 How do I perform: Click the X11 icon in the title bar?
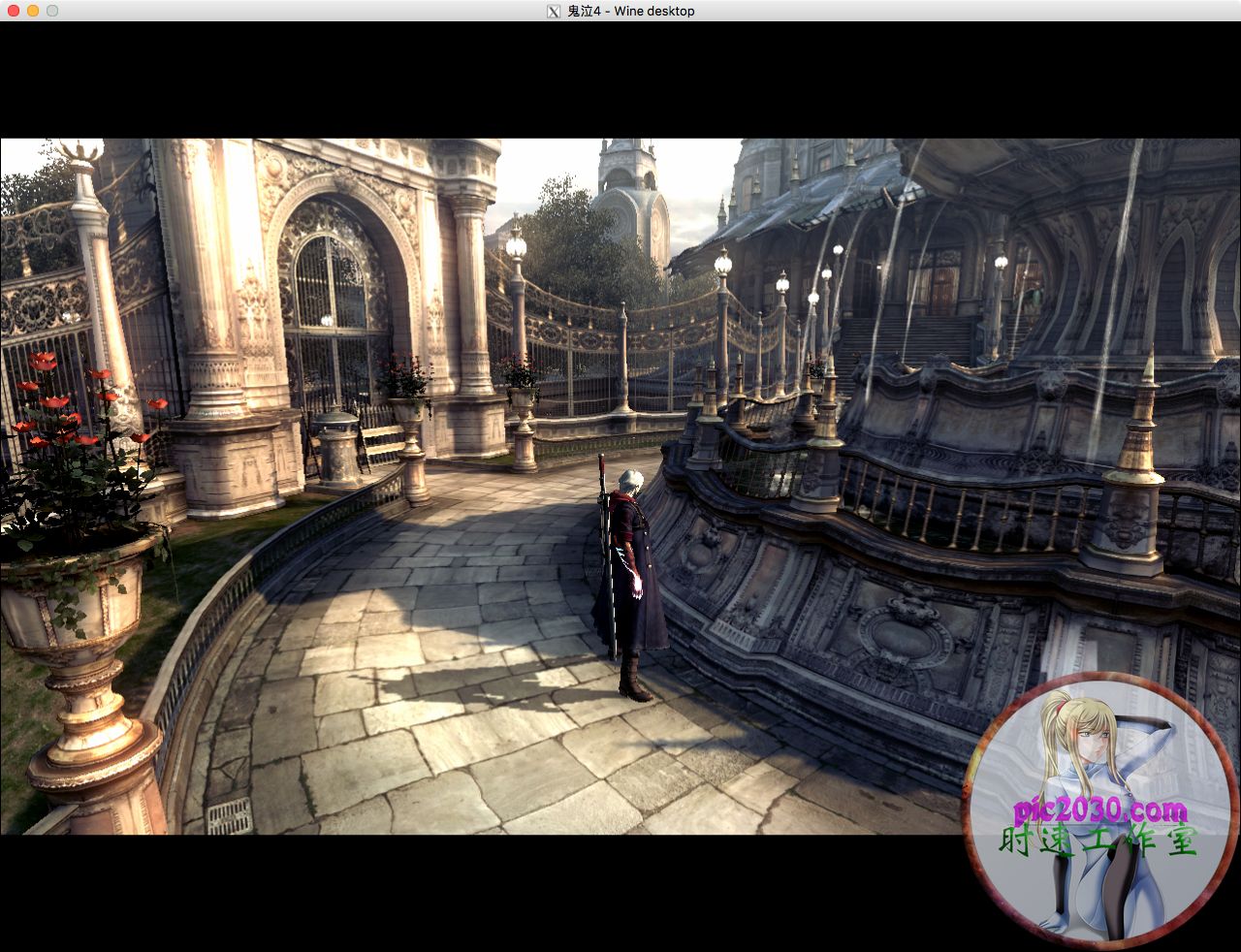pyautogui.click(x=554, y=11)
